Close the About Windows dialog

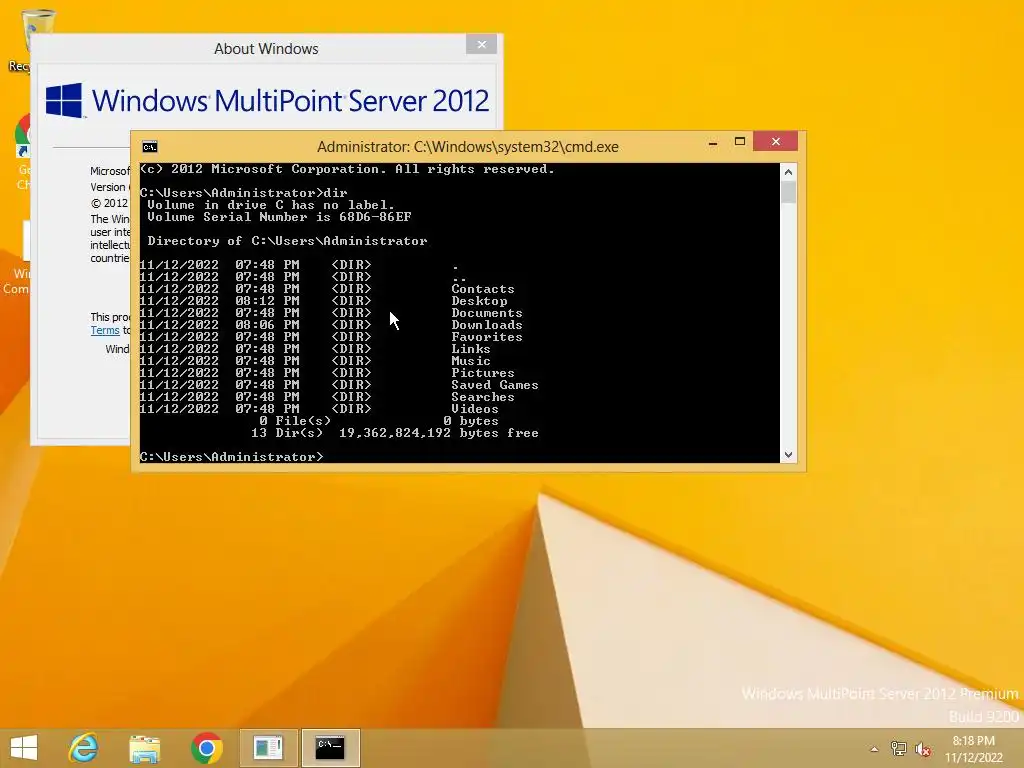coord(481,44)
